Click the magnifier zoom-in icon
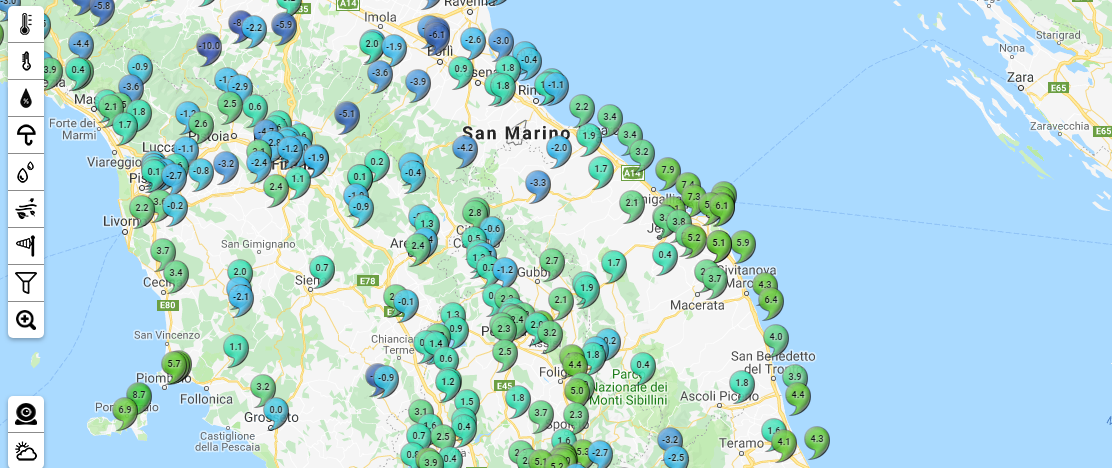Viewport: 1112px width, 468px height. coord(26,320)
